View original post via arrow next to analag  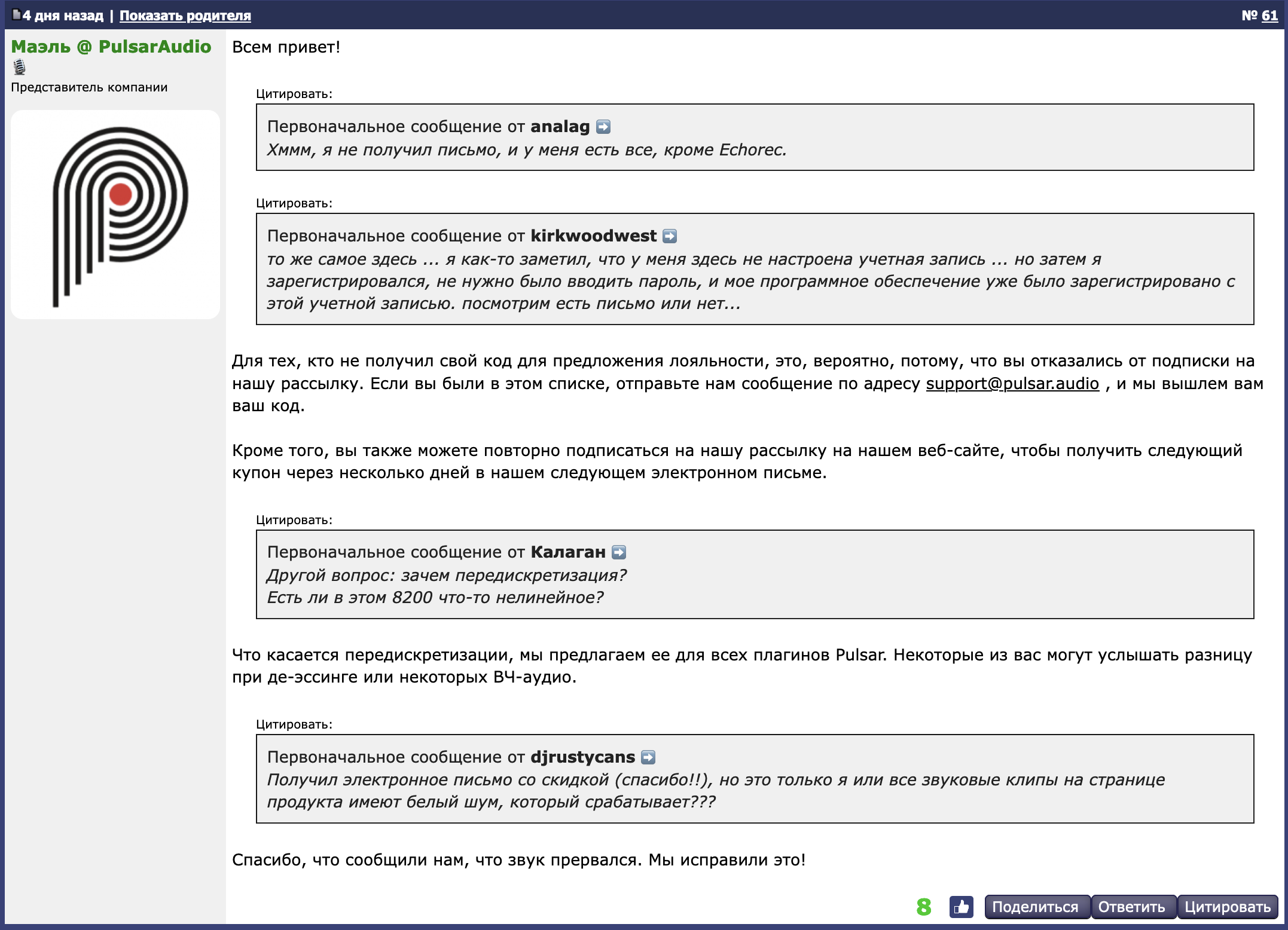[x=603, y=127]
